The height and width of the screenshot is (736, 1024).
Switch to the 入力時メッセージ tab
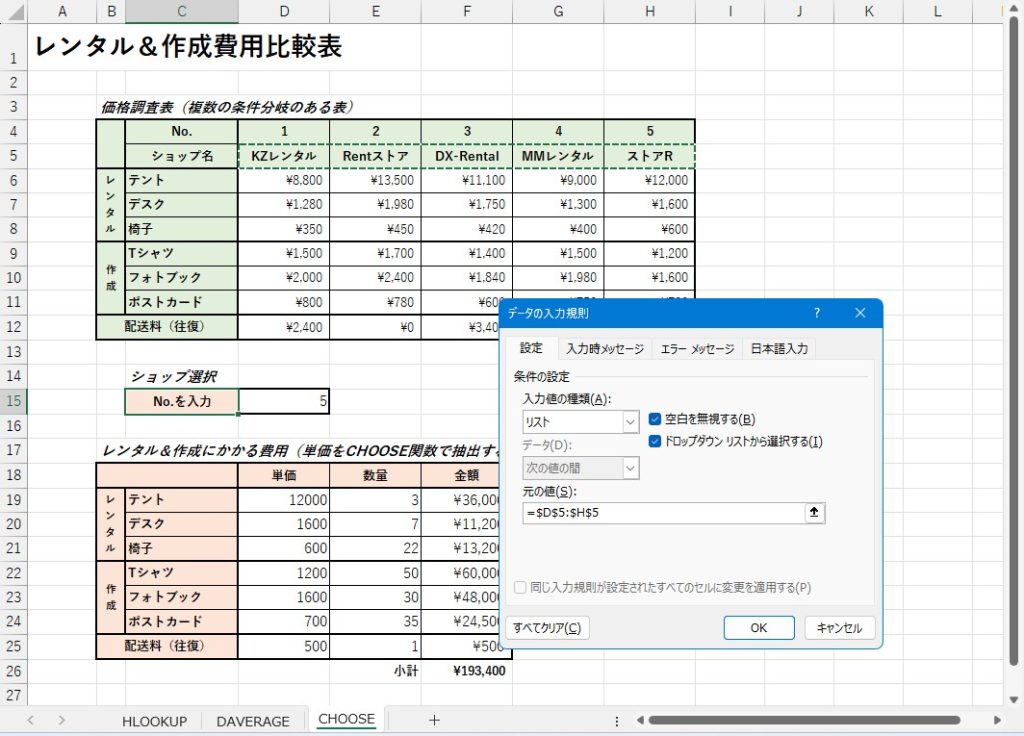(604, 349)
